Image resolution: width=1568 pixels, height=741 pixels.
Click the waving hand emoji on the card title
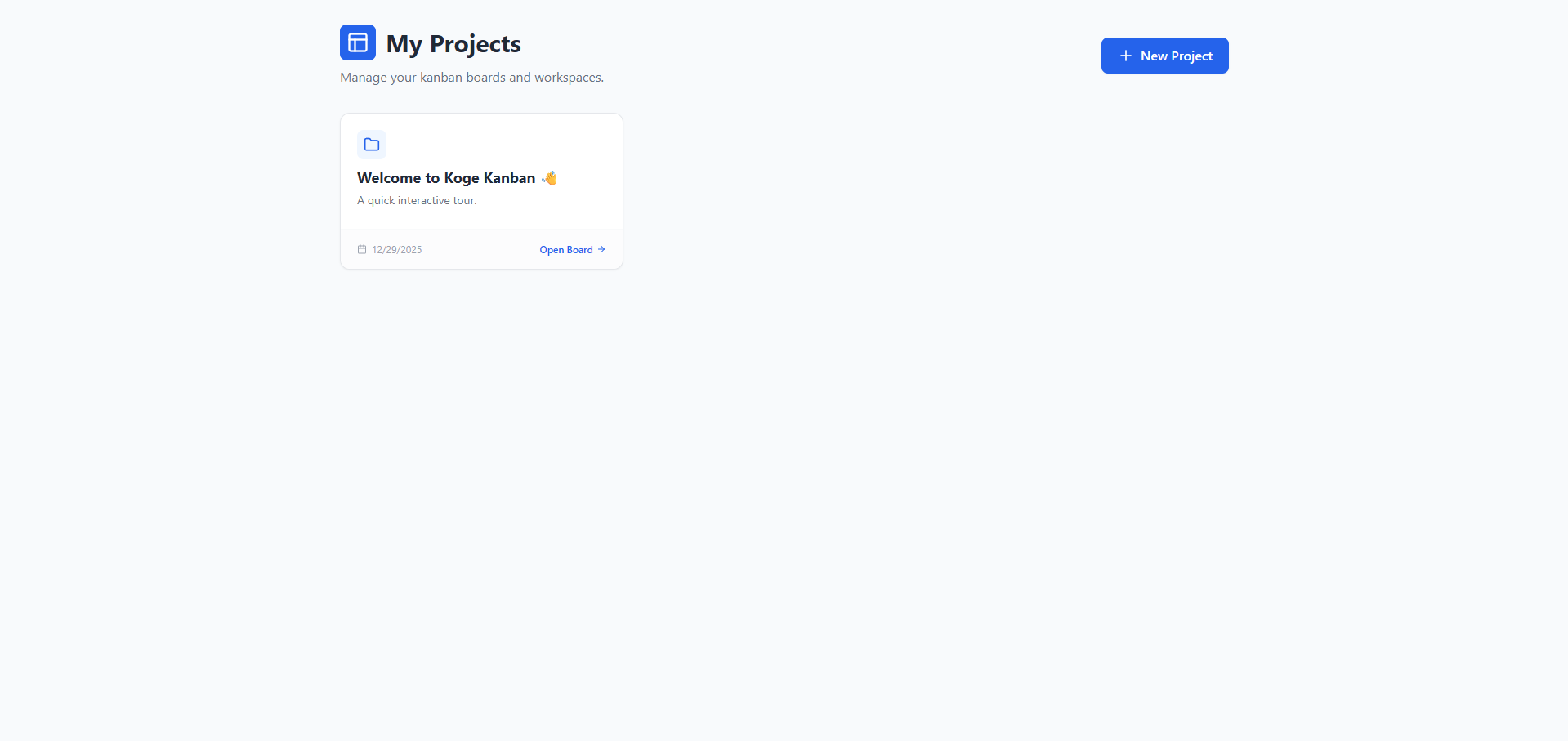click(548, 177)
